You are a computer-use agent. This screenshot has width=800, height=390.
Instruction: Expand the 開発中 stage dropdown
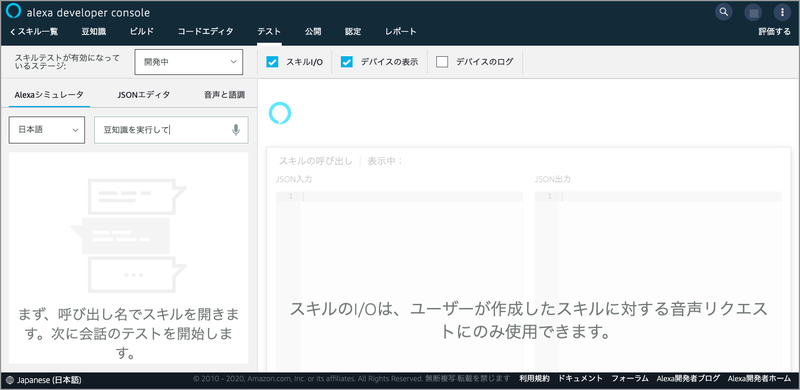click(x=188, y=62)
